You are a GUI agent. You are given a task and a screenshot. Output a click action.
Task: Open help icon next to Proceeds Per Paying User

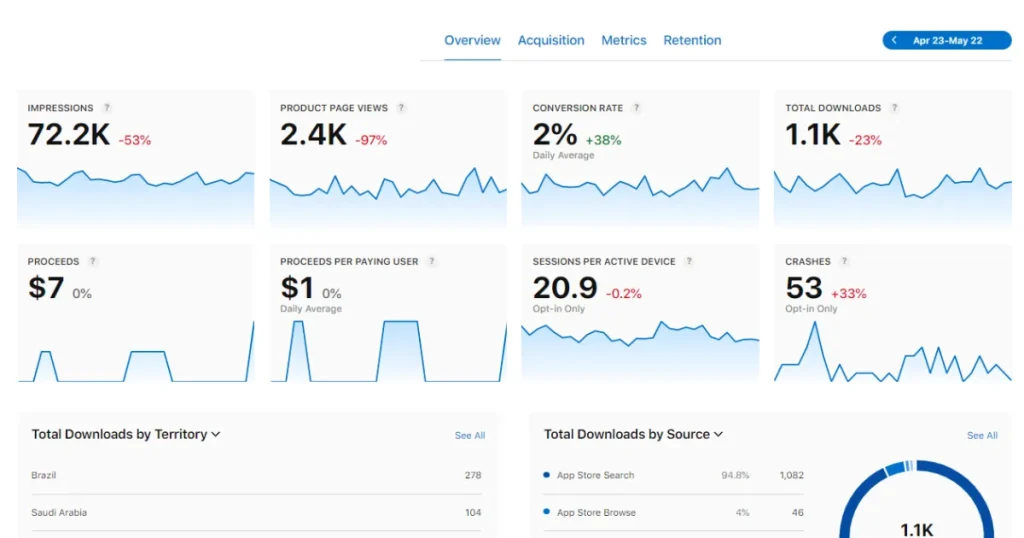[x=431, y=261]
